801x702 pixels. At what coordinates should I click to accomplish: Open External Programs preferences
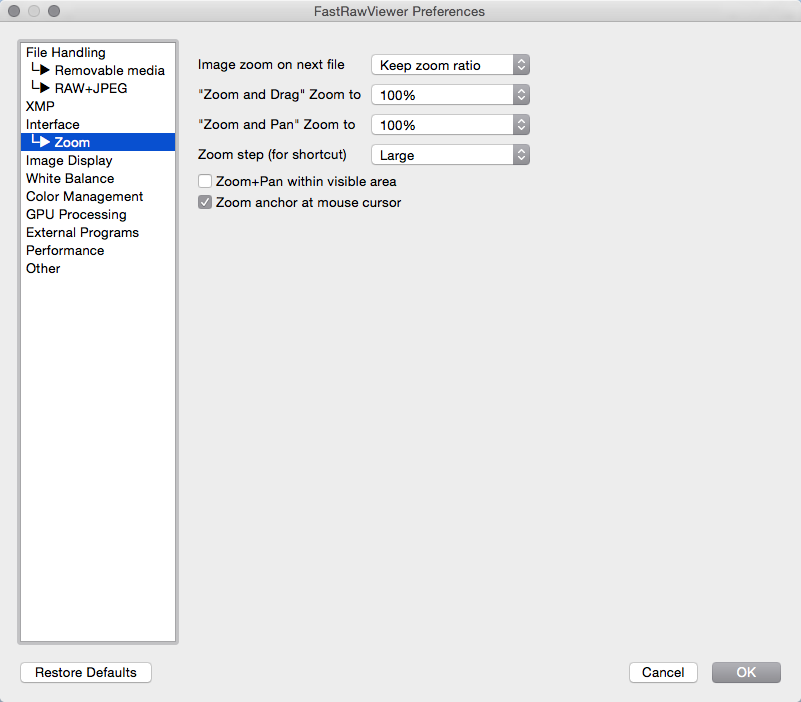point(98,232)
